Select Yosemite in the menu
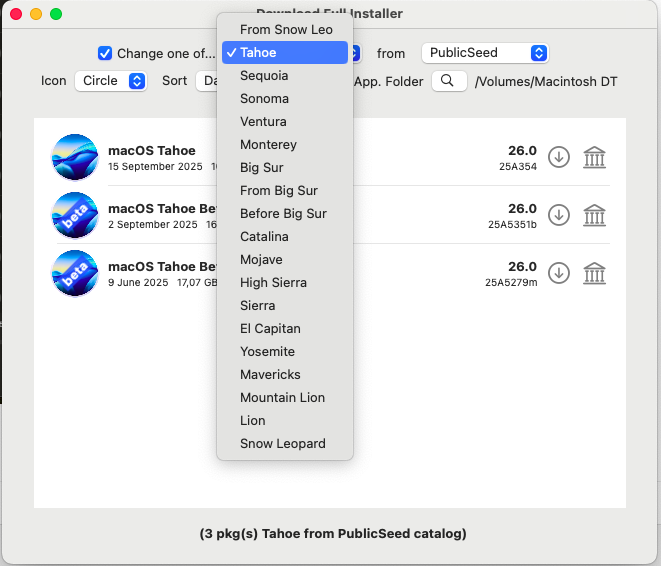Viewport: 661px width, 566px height. [285, 351]
